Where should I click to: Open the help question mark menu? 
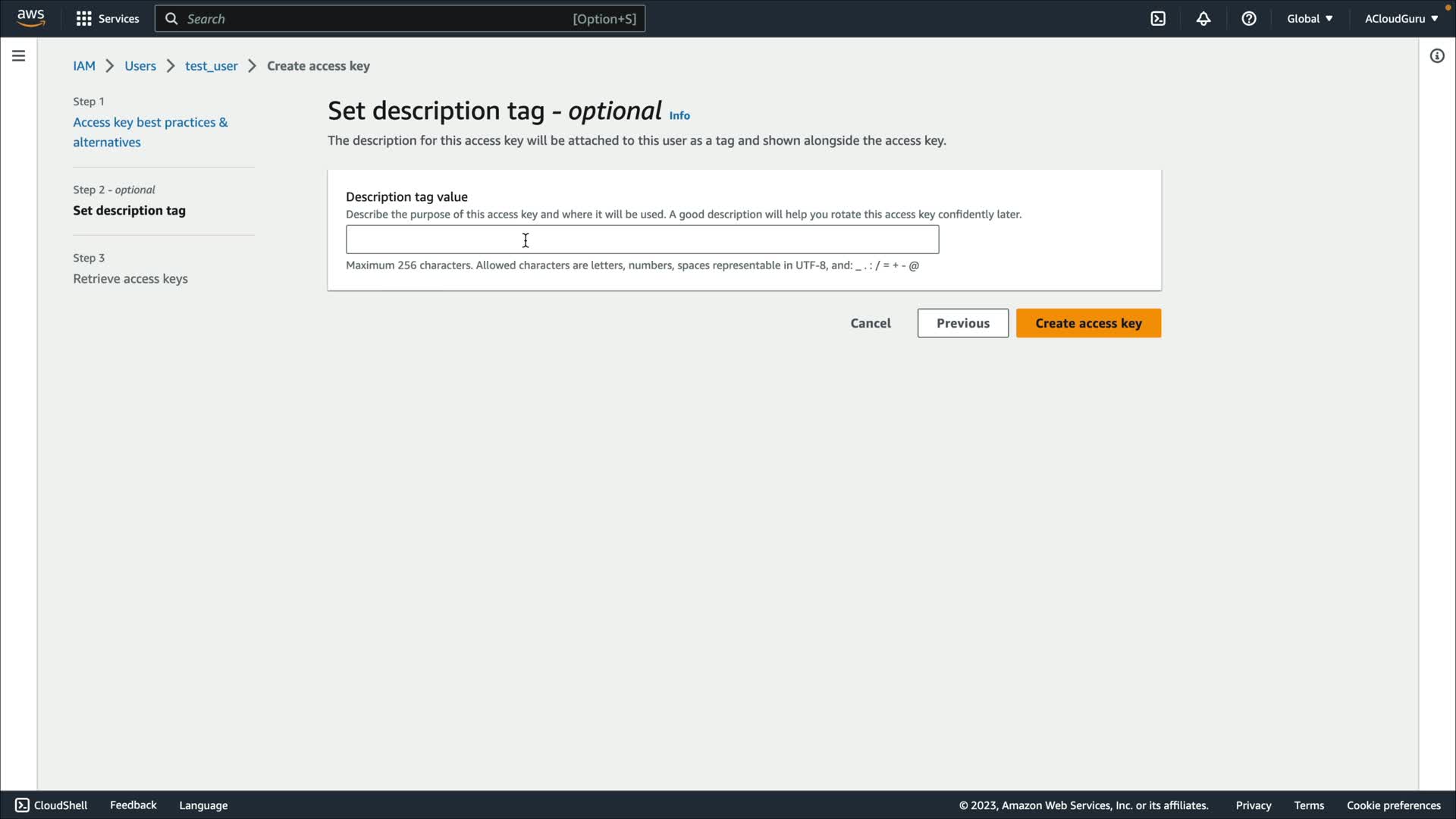pos(1249,18)
